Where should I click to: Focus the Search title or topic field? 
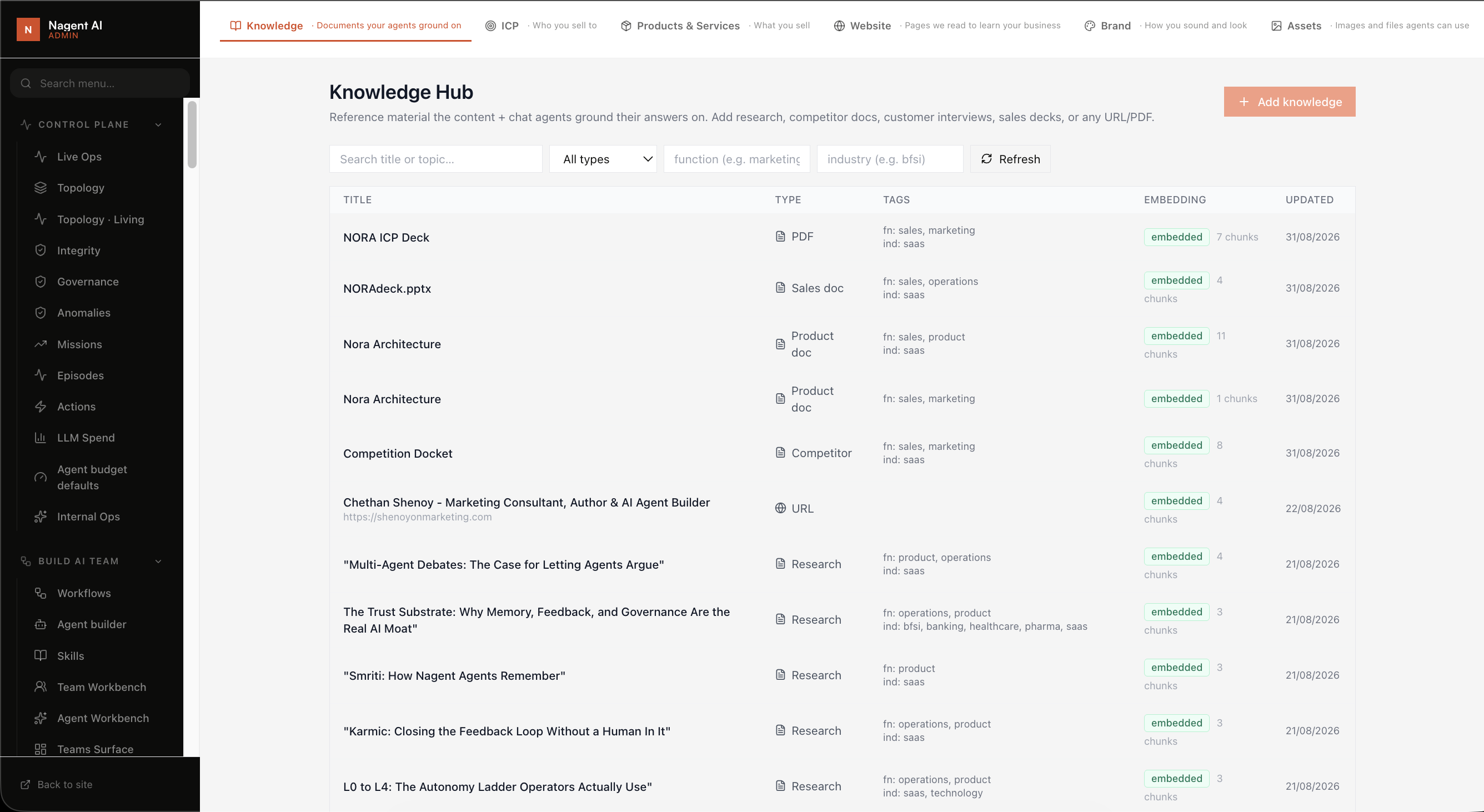pyautogui.click(x=435, y=159)
